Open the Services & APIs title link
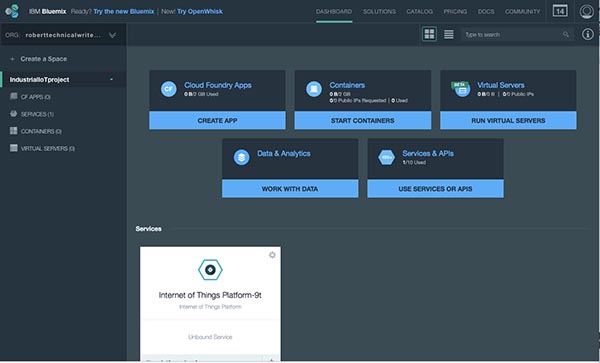Screen dimensions: 600x363 (x=428, y=153)
